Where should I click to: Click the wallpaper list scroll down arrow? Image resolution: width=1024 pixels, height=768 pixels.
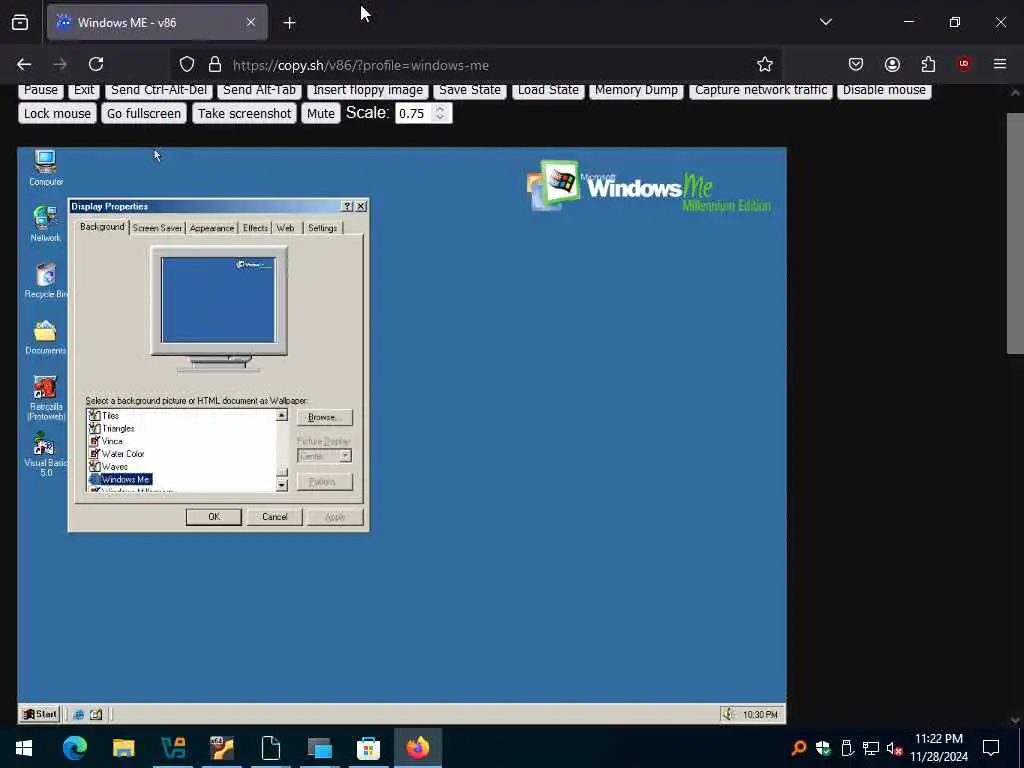(281, 485)
